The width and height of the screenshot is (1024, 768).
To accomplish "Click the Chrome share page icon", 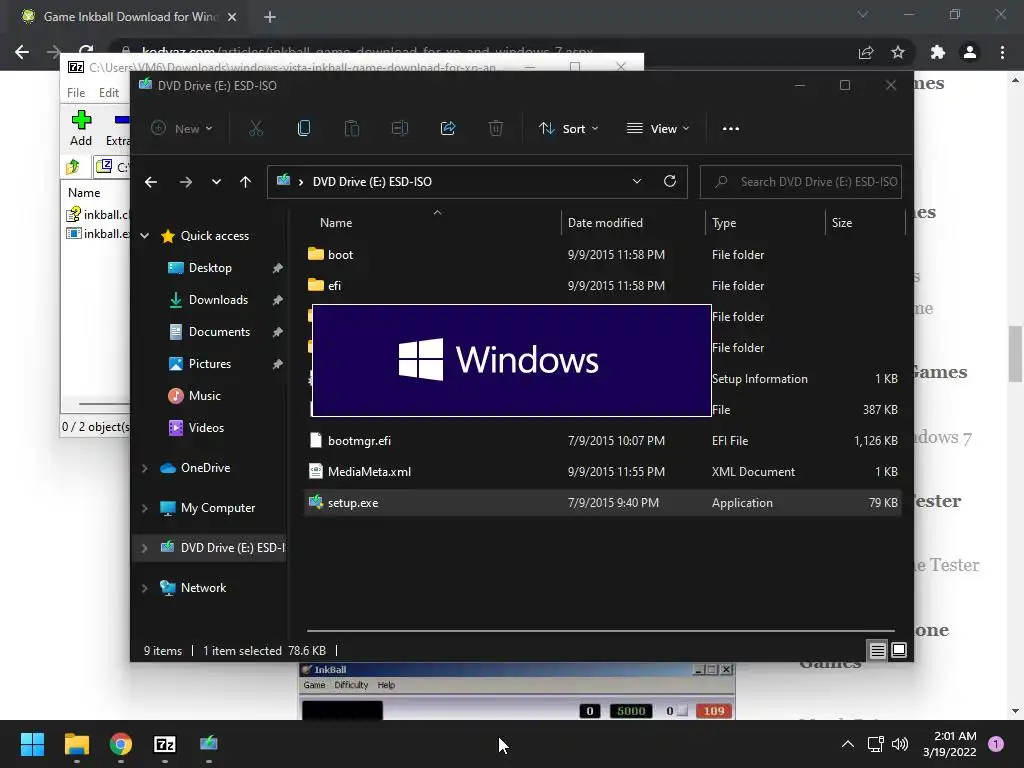I will 866,52.
